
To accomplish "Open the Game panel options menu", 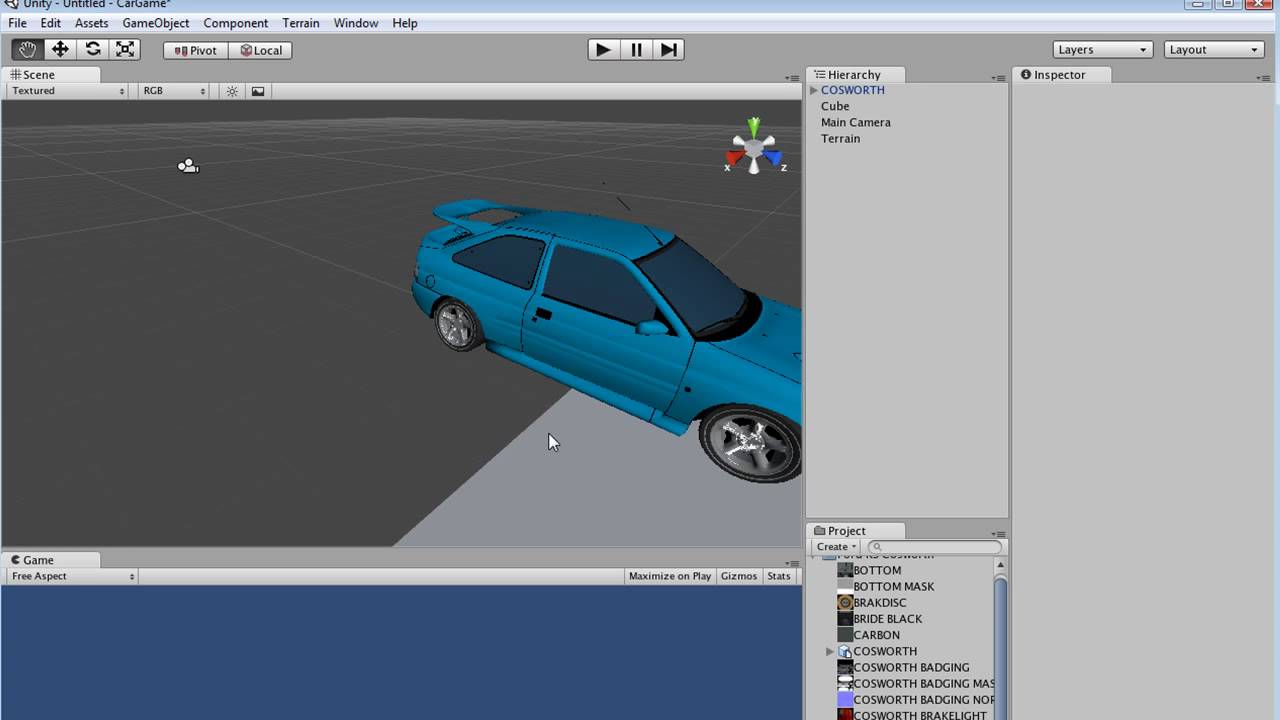I will (794, 562).
